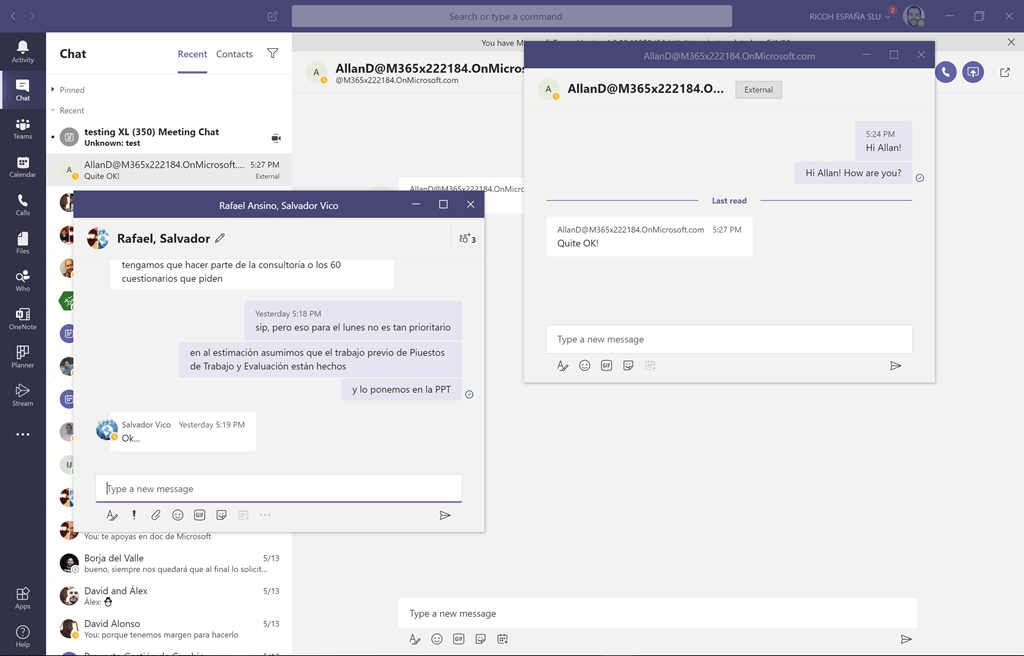This screenshot has width=1024, height=656.
Task: Open profile picture menu
Action: point(914,16)
